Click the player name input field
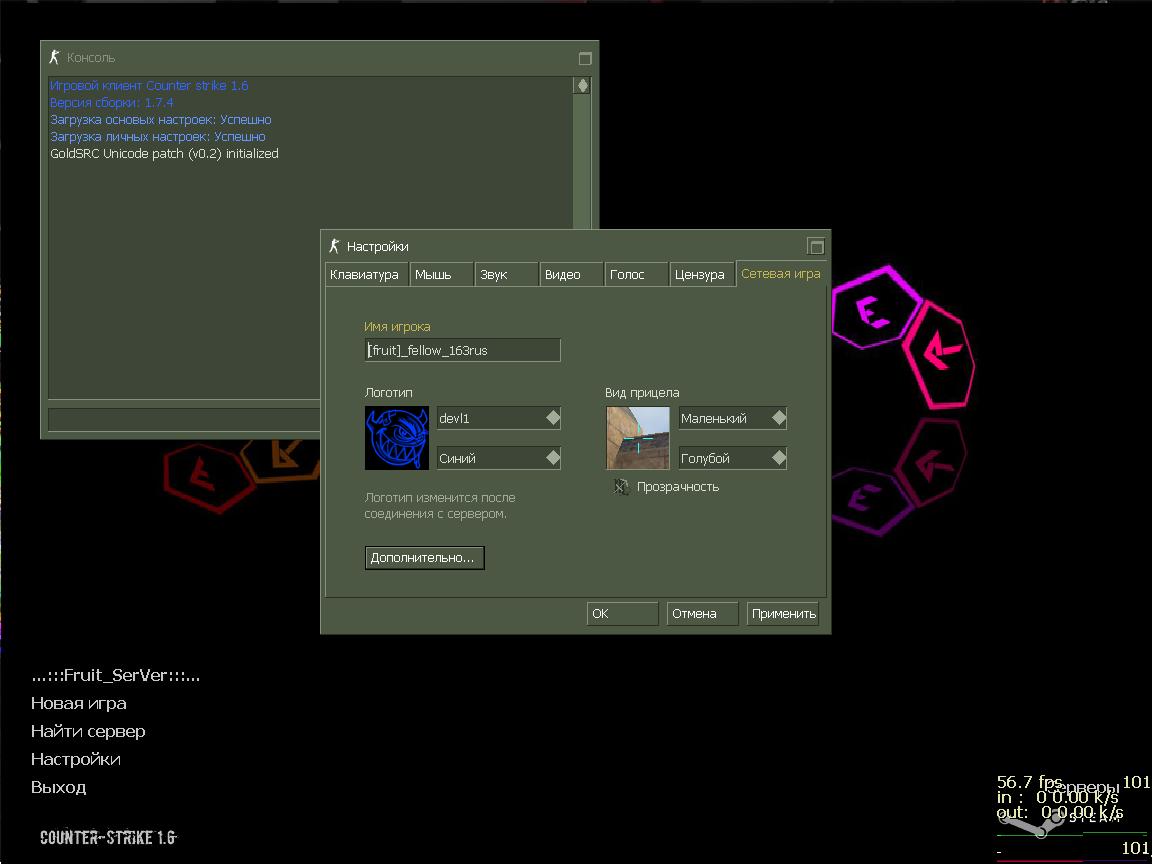Screen dimensions: 1152x864 (x=463, y=350)
